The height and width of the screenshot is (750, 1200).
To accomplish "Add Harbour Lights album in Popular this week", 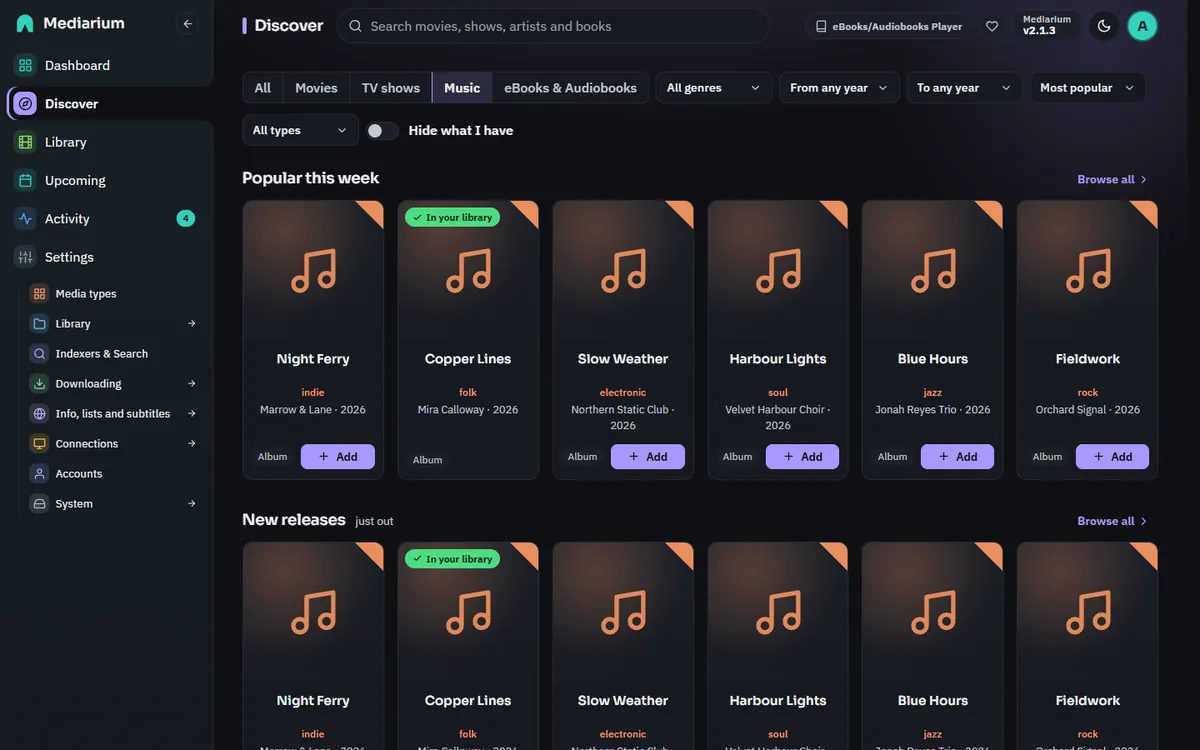I will pyautogui.click(x=803, y=457).
